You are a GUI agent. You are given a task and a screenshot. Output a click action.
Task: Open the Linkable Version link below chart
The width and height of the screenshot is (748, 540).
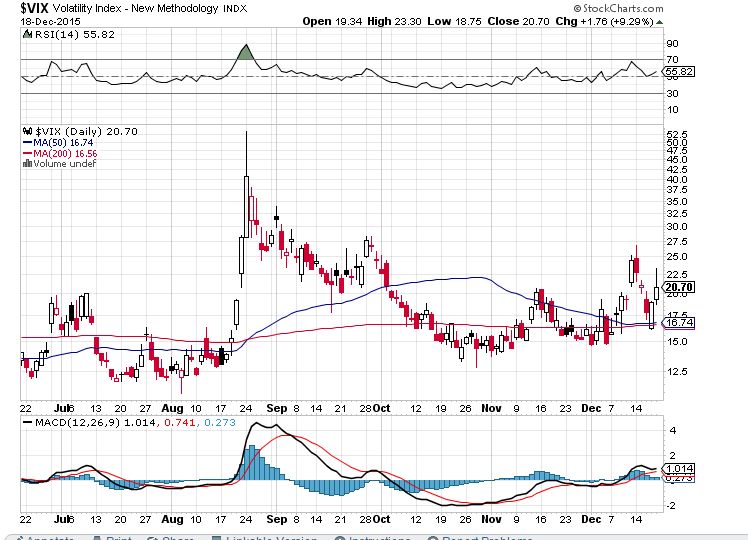[265, 538]
